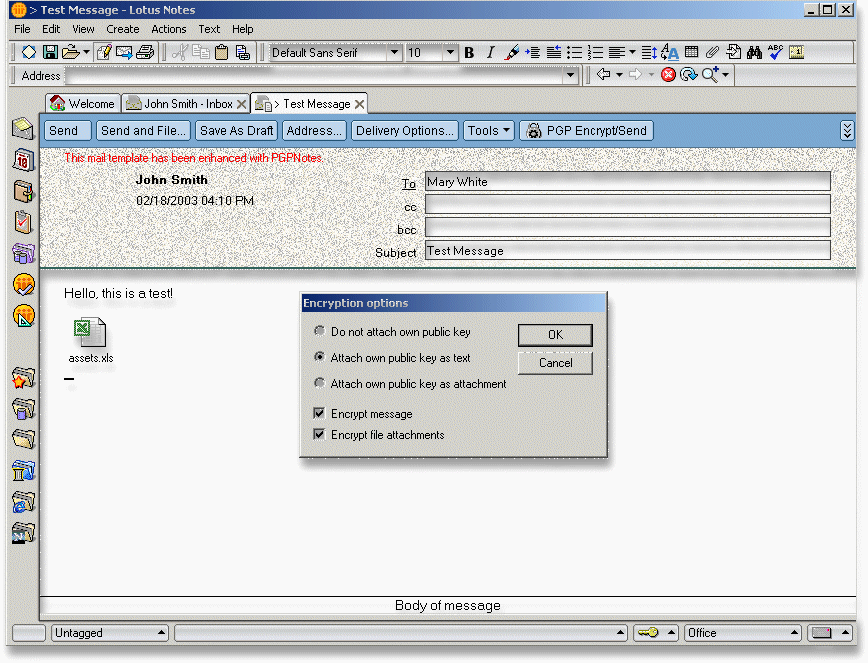Expand the search magnifier dropdown arrow

coord(725,74)
